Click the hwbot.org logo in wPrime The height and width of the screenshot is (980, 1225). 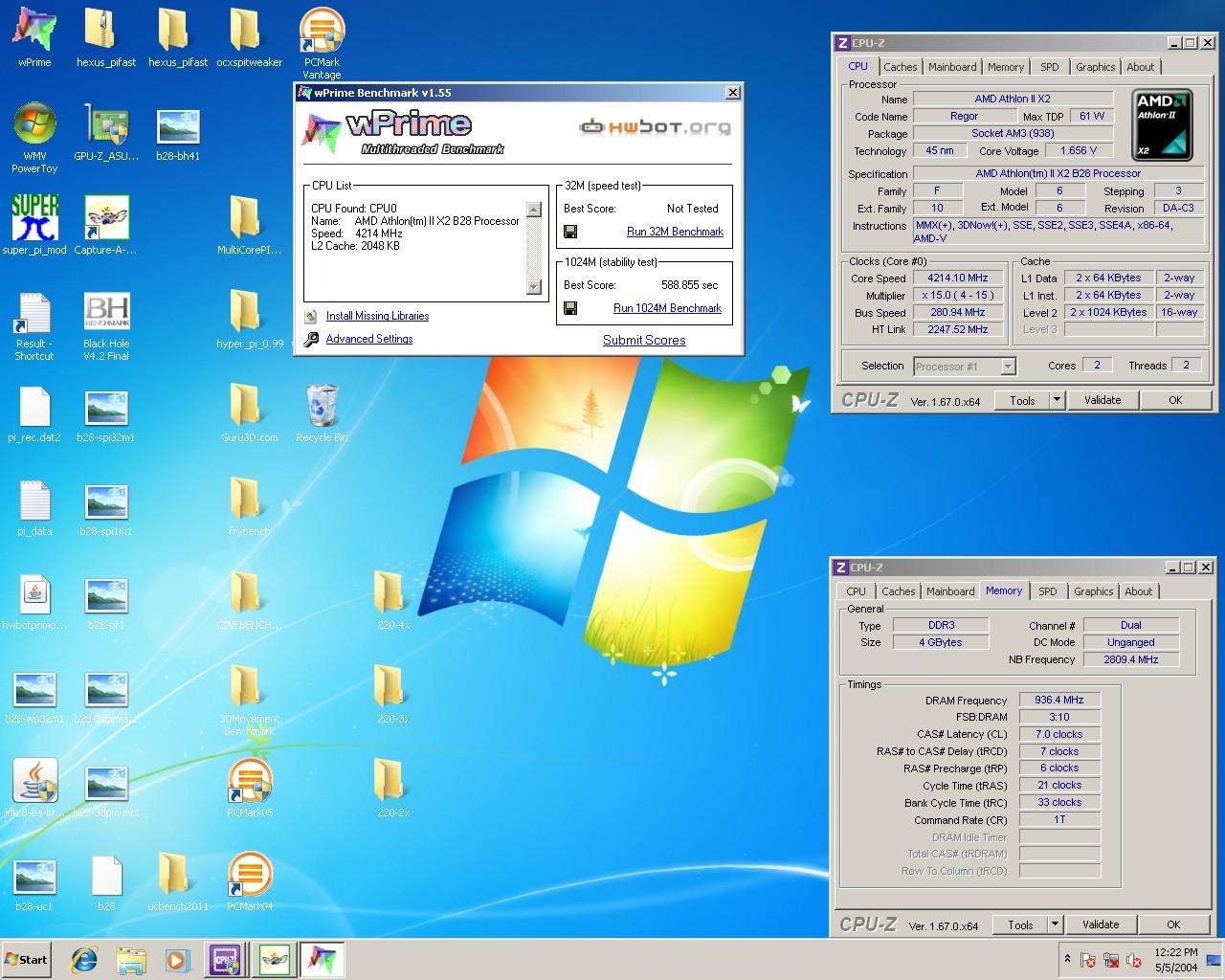(x=655, y=126)
